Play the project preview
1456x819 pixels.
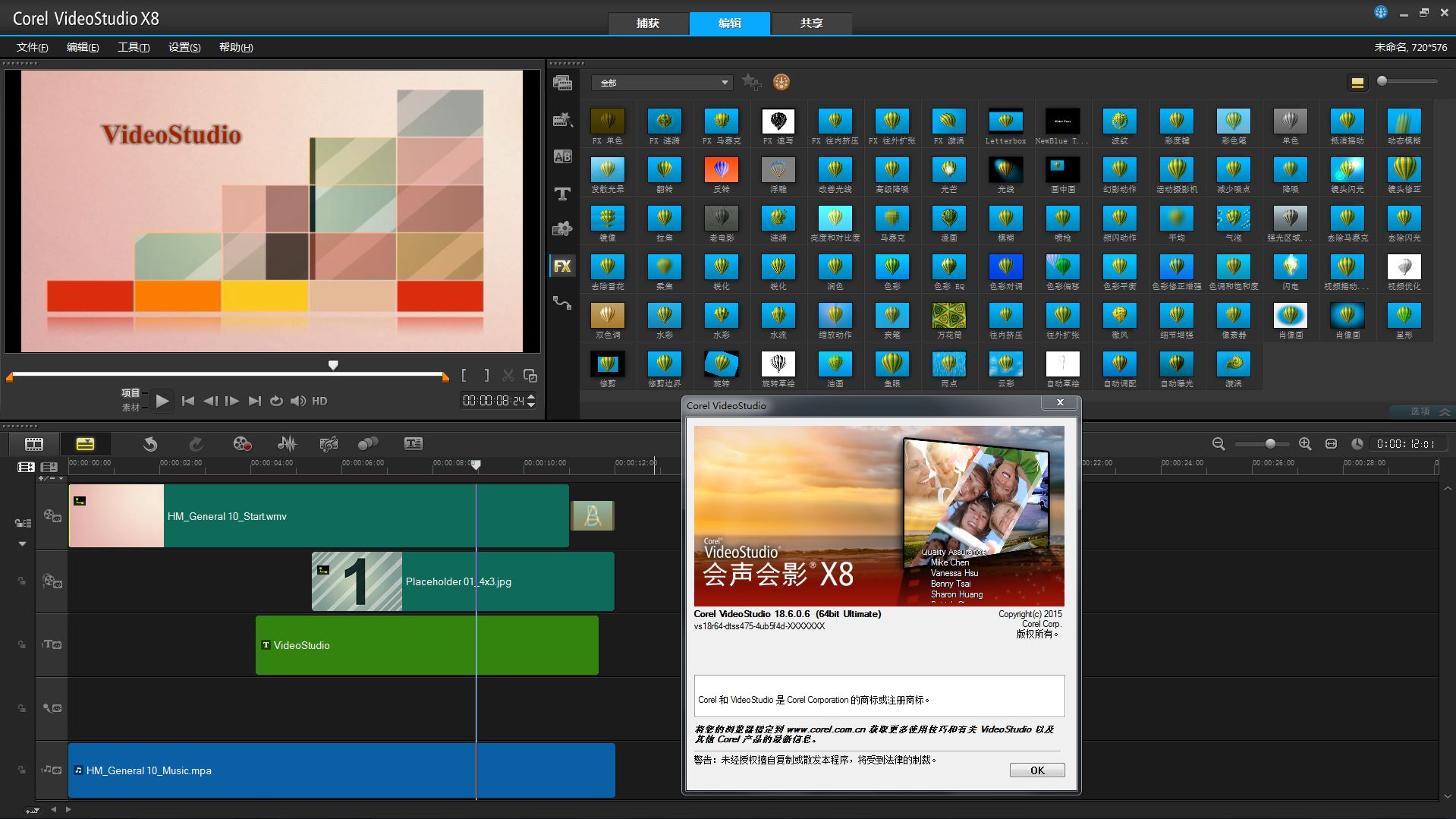pos(162,401)
